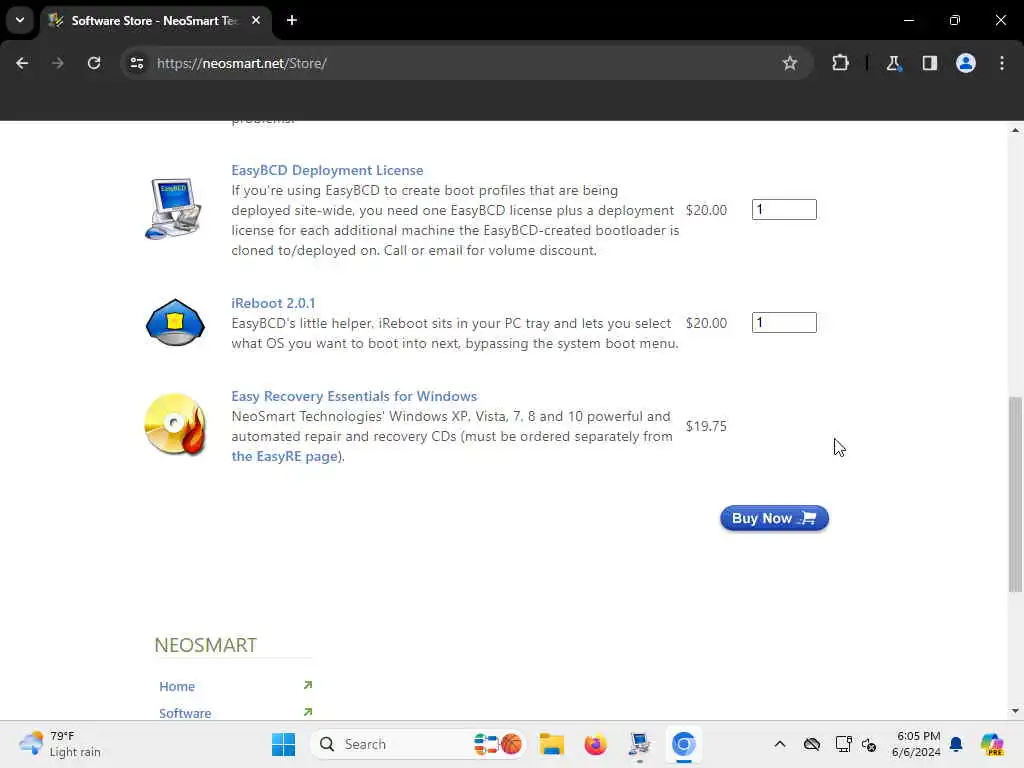Open Copilot preview icon in taskbar
Viewport: 1024px width, 768px height.
[992, 744]
